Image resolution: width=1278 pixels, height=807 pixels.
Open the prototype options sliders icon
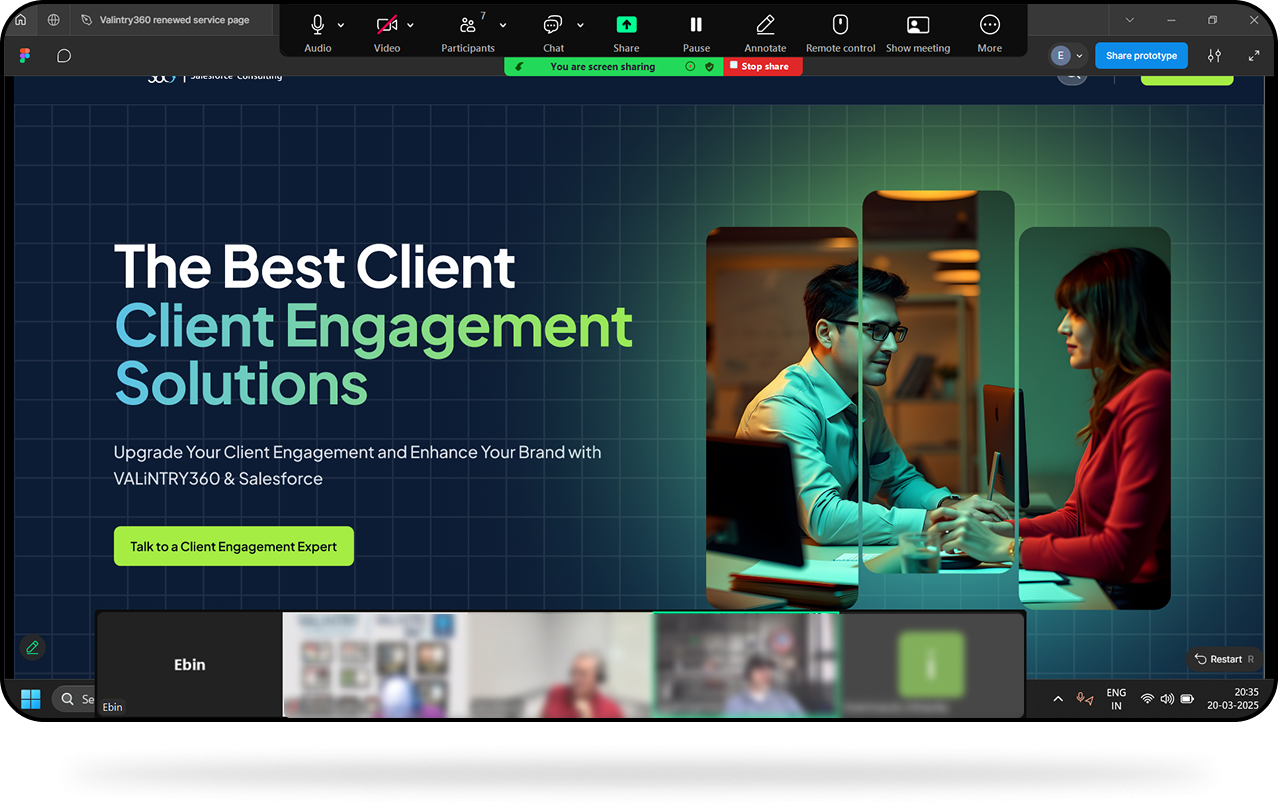(1214, 56)
